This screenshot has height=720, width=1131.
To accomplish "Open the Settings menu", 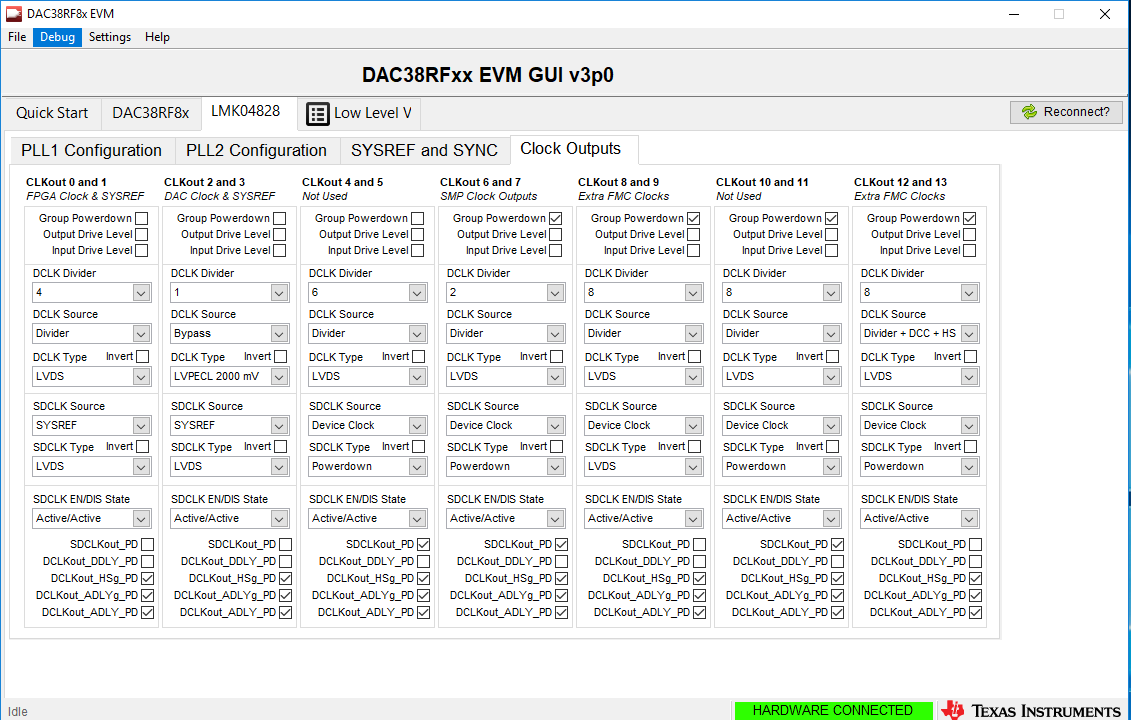I will [x=110, y=37].
